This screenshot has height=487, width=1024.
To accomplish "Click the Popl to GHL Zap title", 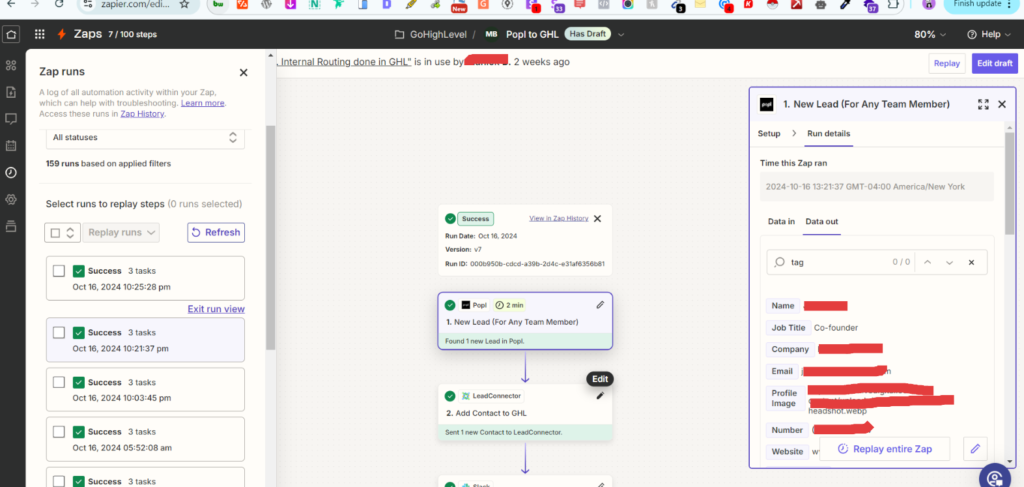I will pos(532,35).
